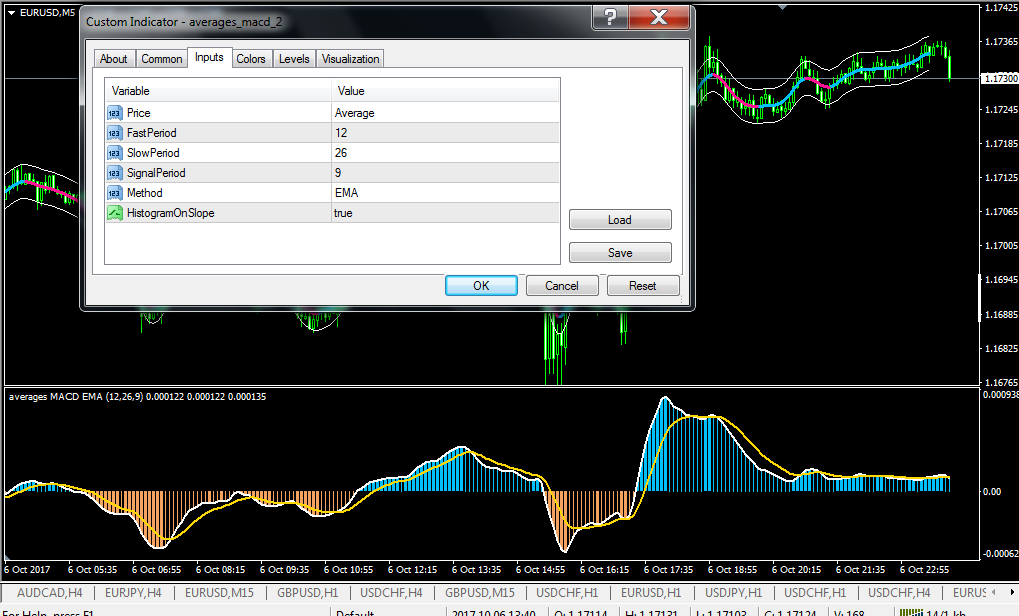The height and width of the screenshot is (616, 1019).
Task: Open the Levels tab
Action: [294, 58]
